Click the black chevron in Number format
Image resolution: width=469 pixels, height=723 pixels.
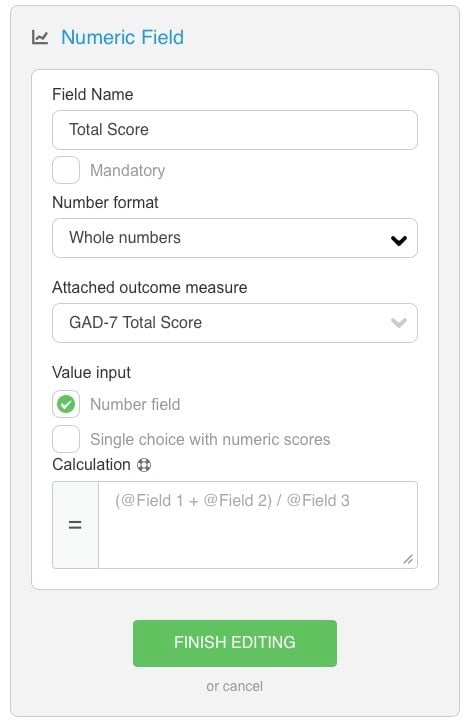pyautogui.click(x=398, y=240)
